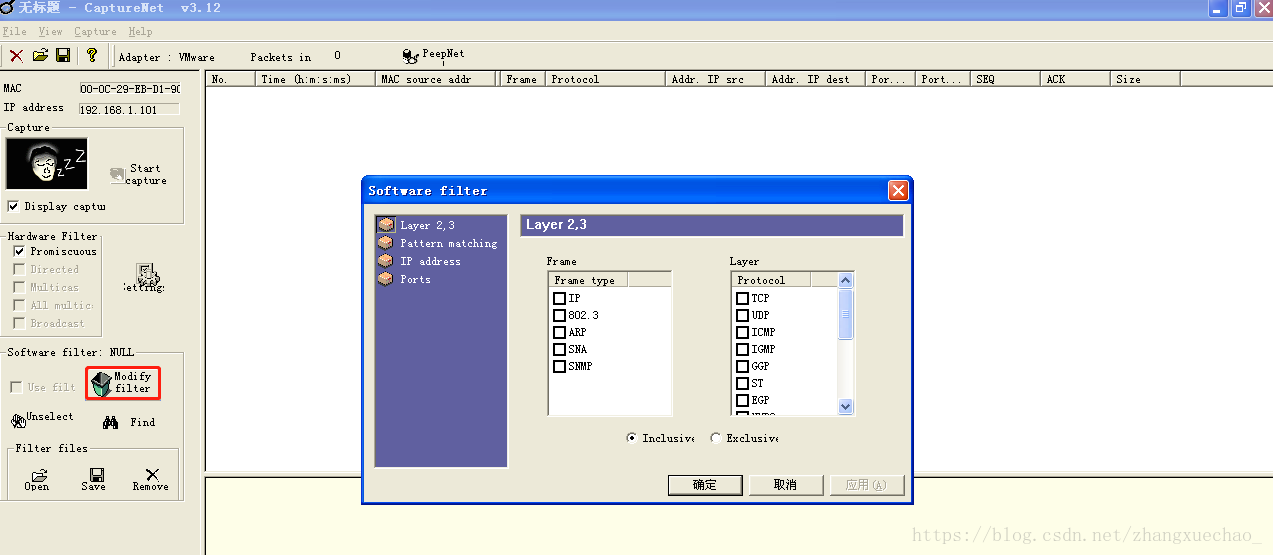This screenshot has width=1273, height=555.
Task: Click the Addr. IP dest column header
Action: [x=815, y=79]
